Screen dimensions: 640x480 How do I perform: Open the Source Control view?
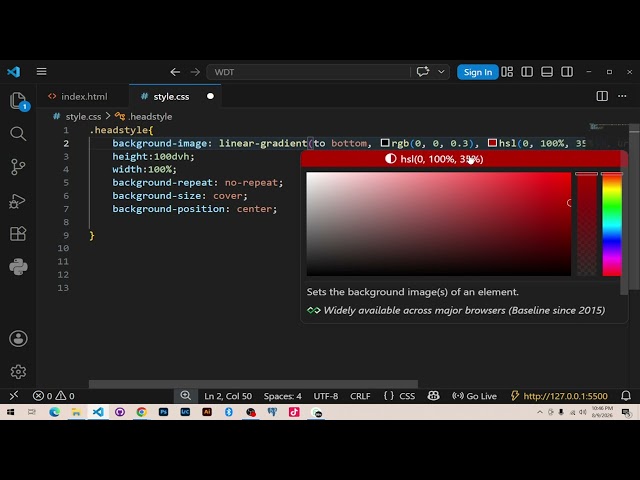click(18, 167)
